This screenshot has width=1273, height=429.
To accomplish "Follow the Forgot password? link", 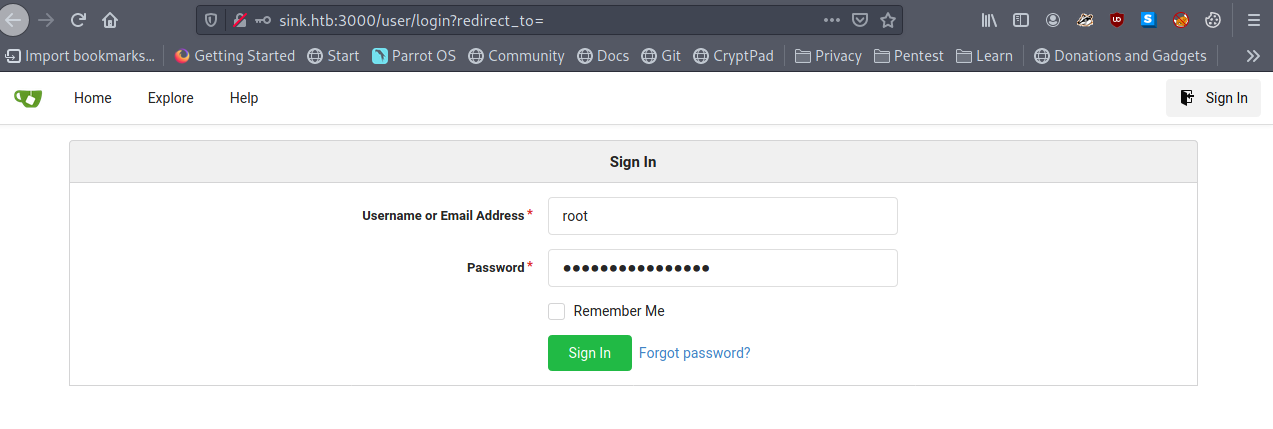I will tap(694, 353).
